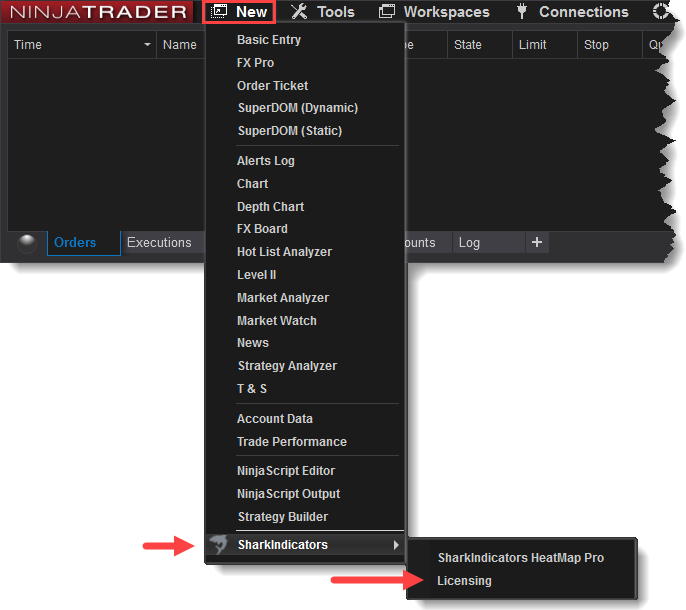
Task: Open FX Board window
Action: point(262,229)
